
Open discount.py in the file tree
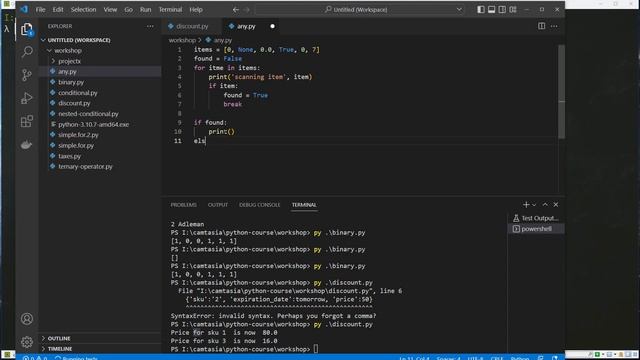click(x=100, y=103)
